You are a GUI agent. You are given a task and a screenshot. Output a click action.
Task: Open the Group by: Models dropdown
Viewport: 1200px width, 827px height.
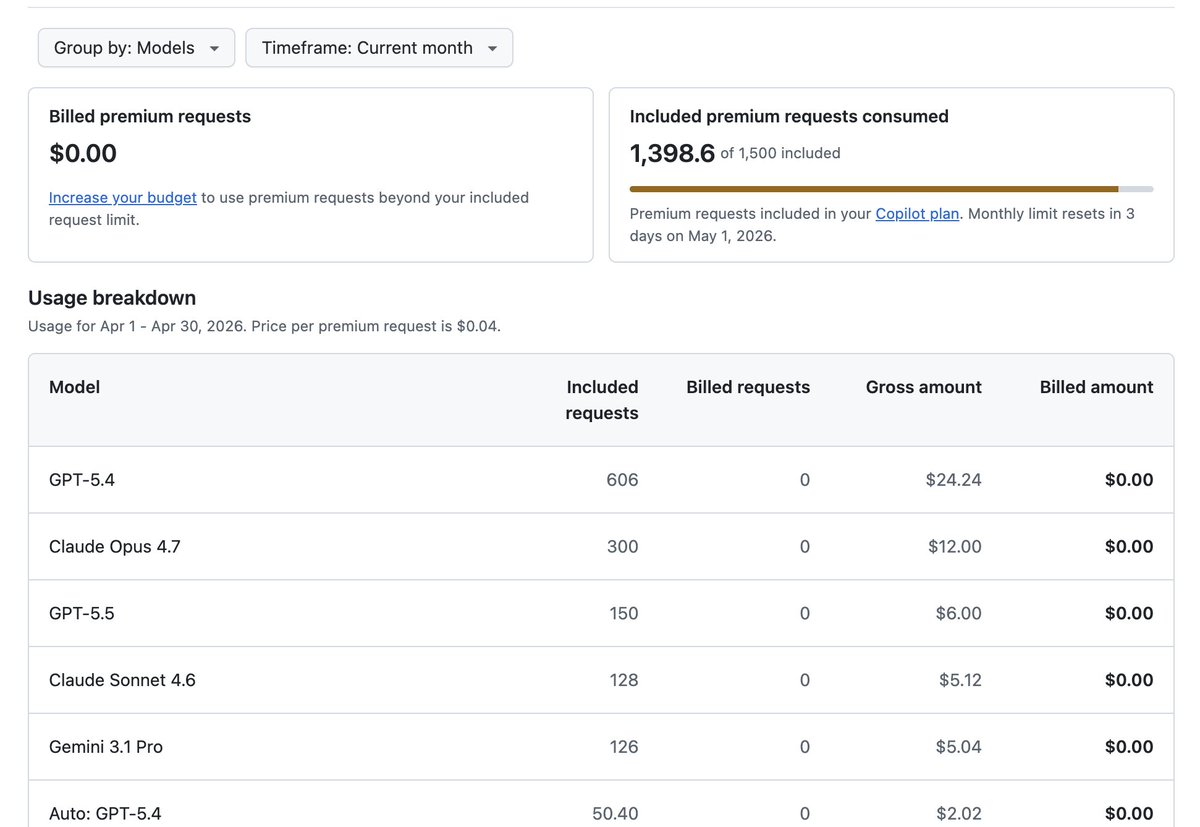(136, 48)
